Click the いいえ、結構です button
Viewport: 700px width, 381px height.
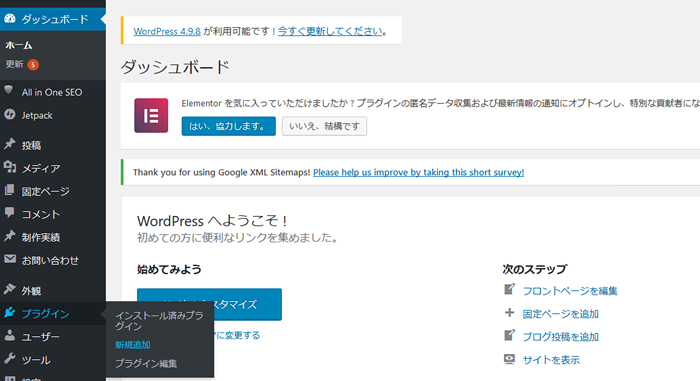[x=325, y=126]
